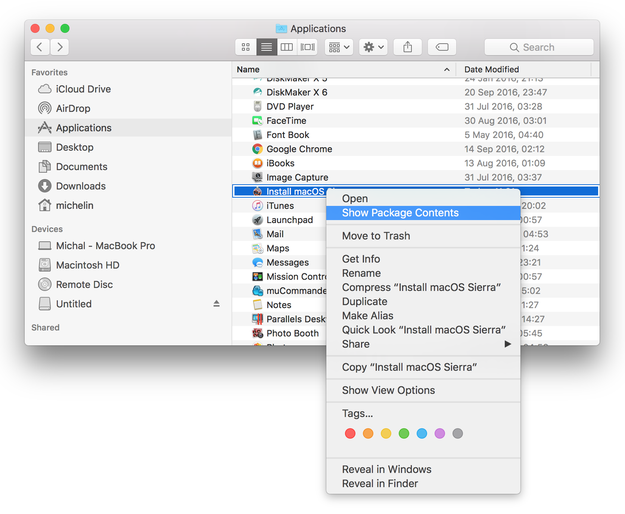Image resolution: width=625 pixels, height=514 pixels.
Task: Choose Move to Trash
Action: (x=423, y=236)
